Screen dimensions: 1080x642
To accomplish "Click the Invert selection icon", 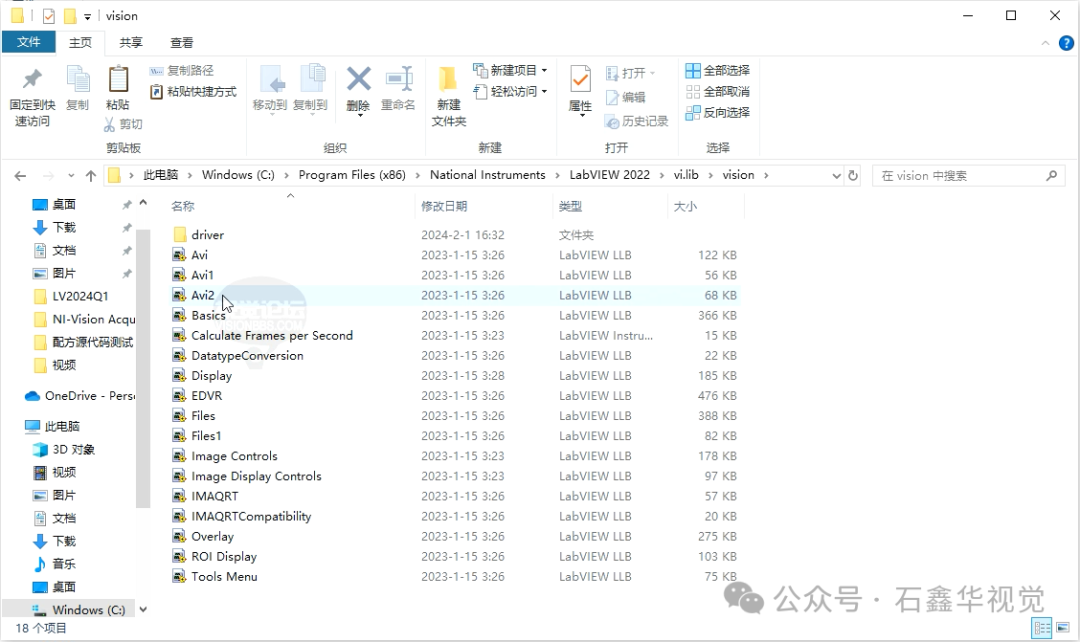I will click(x=693, y=113).
